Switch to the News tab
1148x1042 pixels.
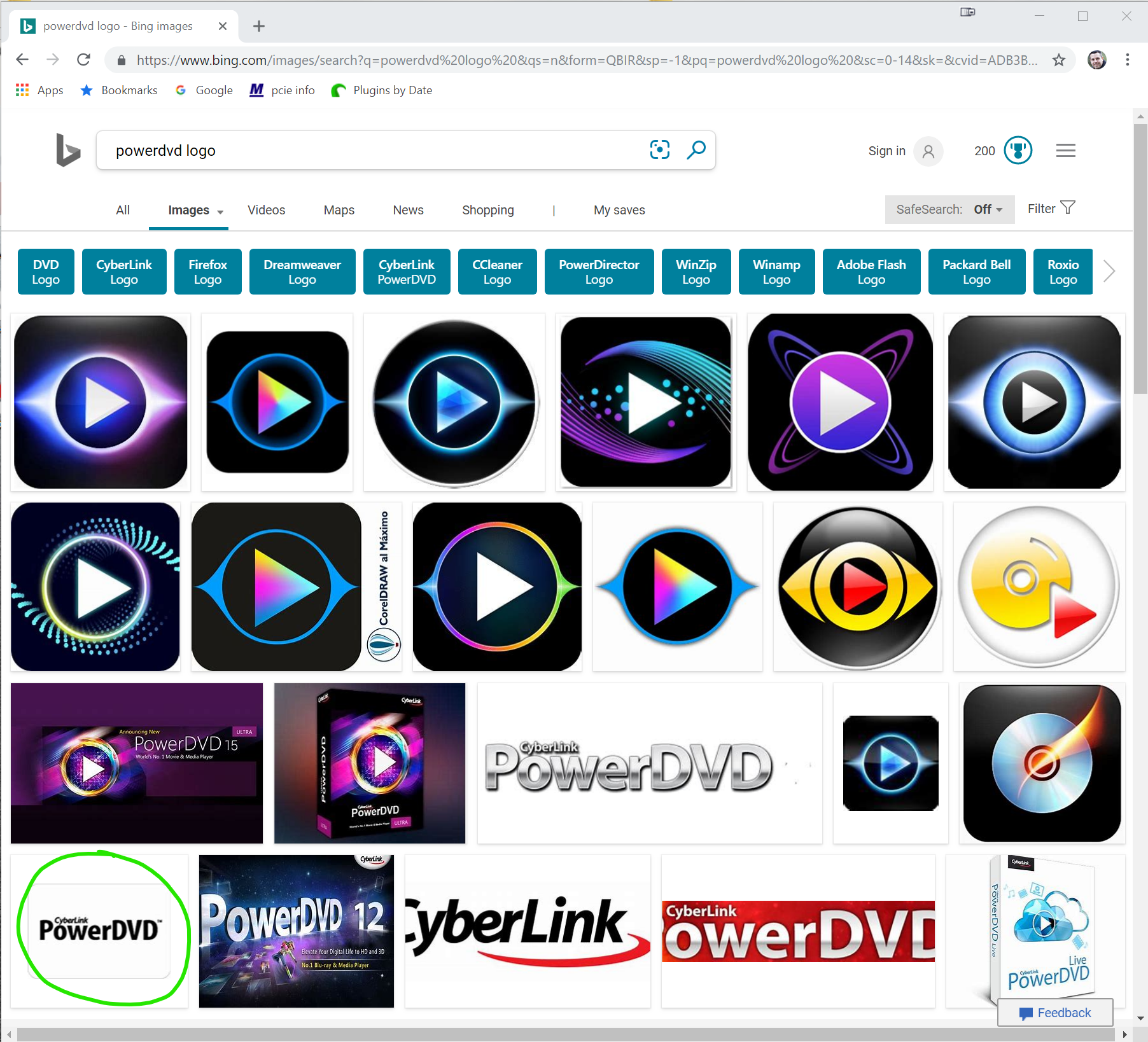[408, 210]
